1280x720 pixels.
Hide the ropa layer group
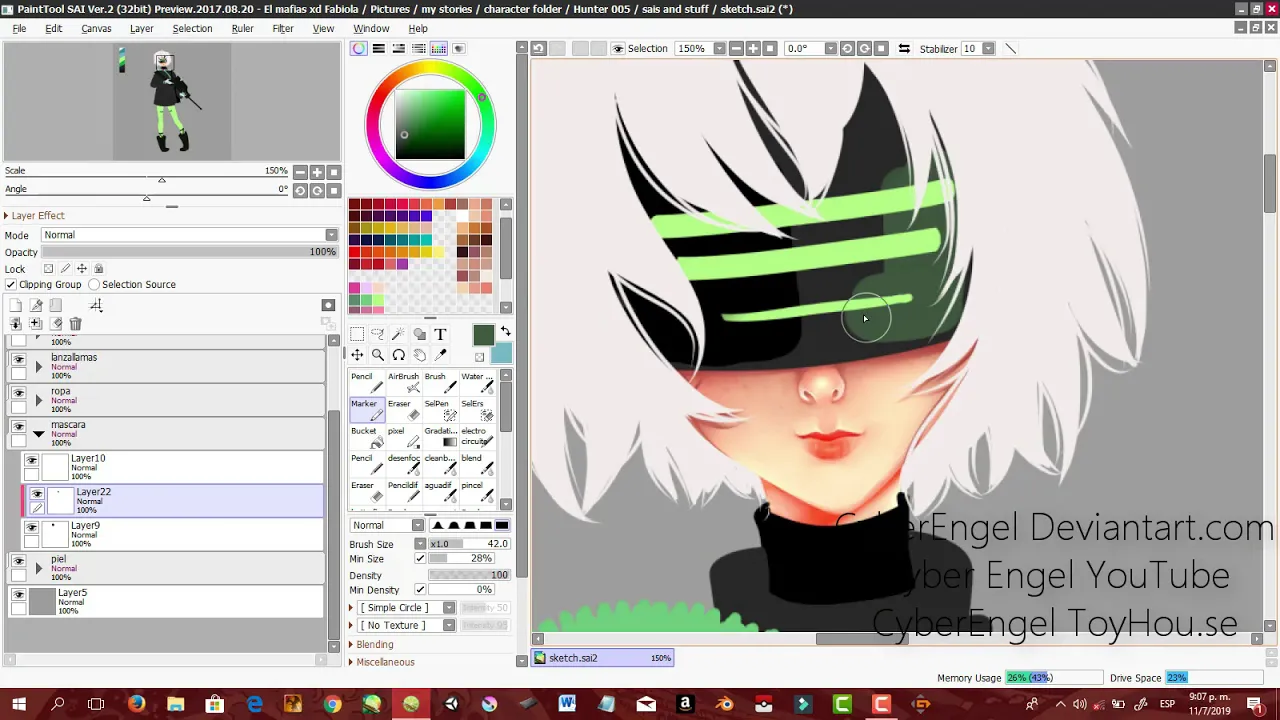18,393
